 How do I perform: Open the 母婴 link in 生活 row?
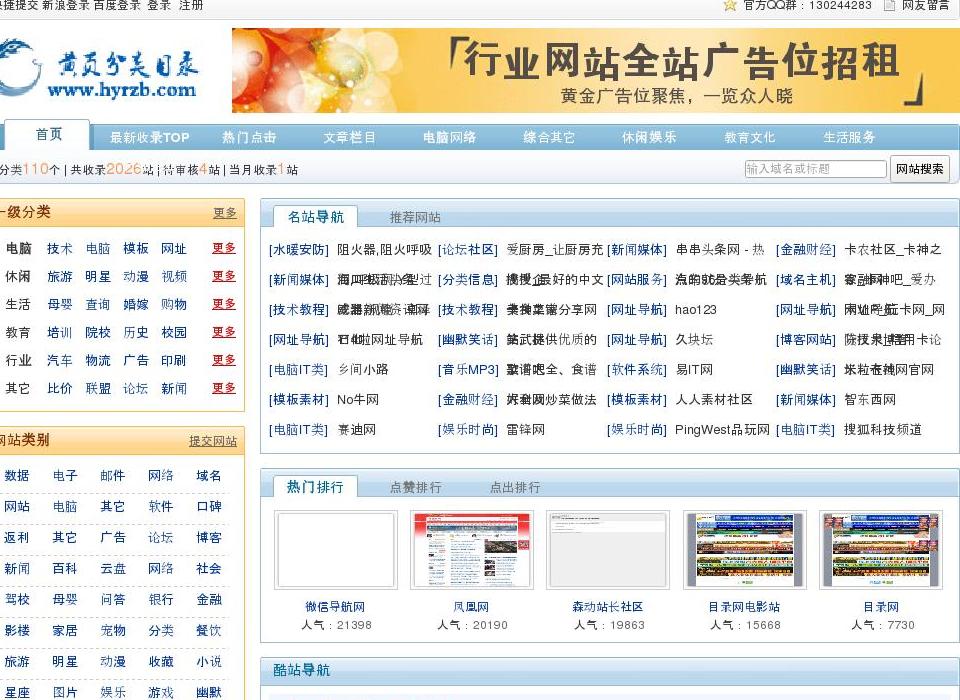coord(60,304)
